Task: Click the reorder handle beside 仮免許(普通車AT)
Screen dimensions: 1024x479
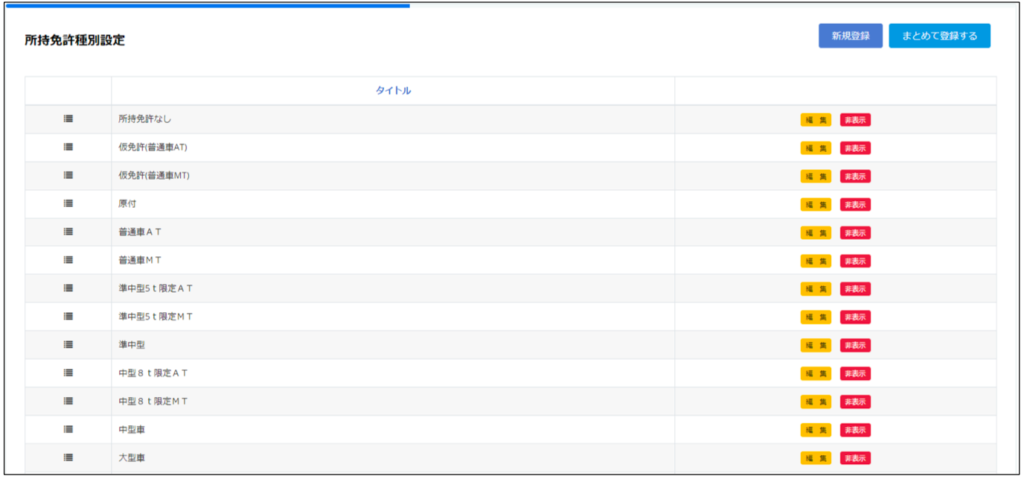Action: 68,147
